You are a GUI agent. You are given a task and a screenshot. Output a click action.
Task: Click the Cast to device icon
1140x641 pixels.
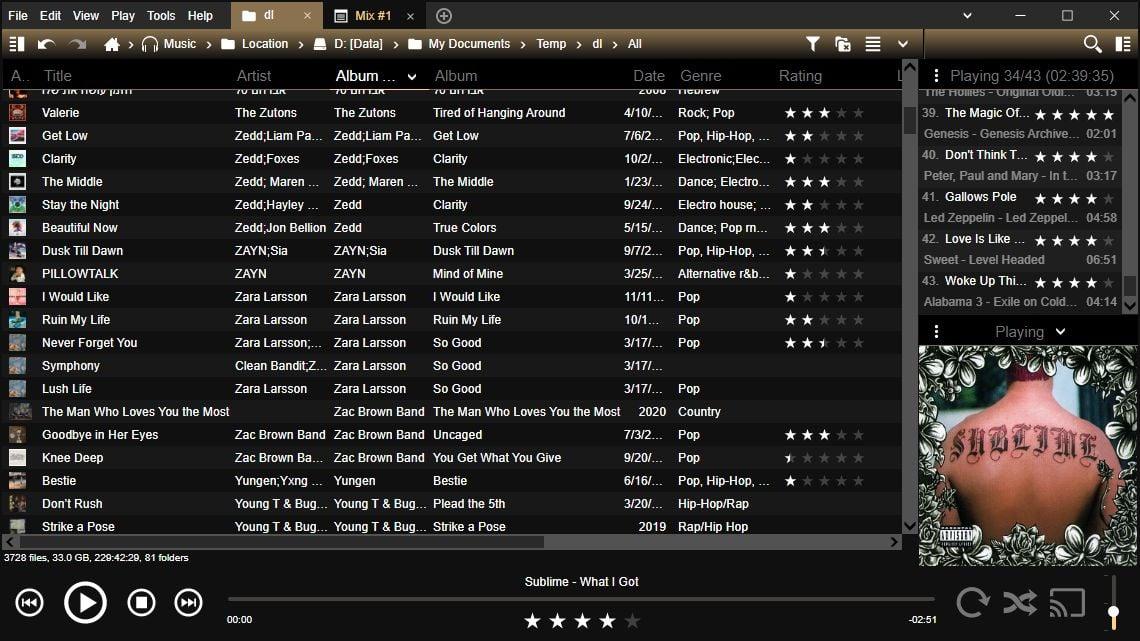click(x=1067, y=602)
